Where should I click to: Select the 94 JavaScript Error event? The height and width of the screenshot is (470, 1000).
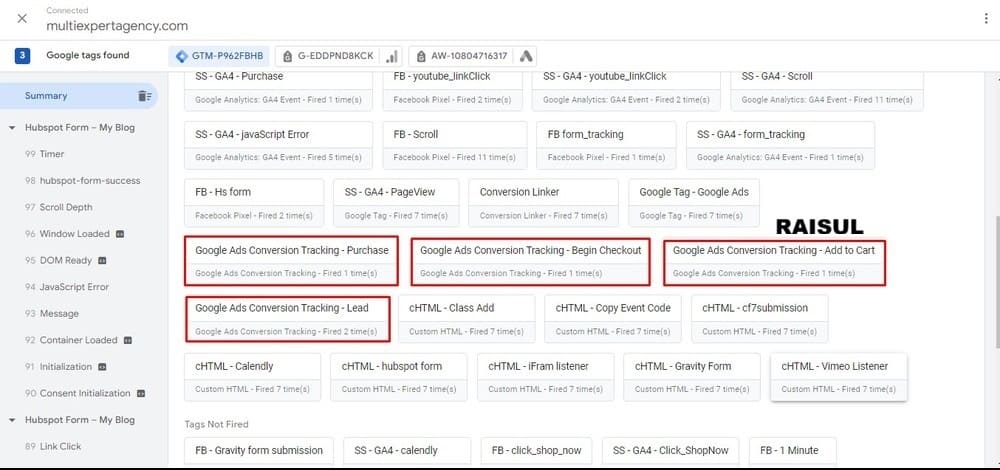click(x=74, y=287)
